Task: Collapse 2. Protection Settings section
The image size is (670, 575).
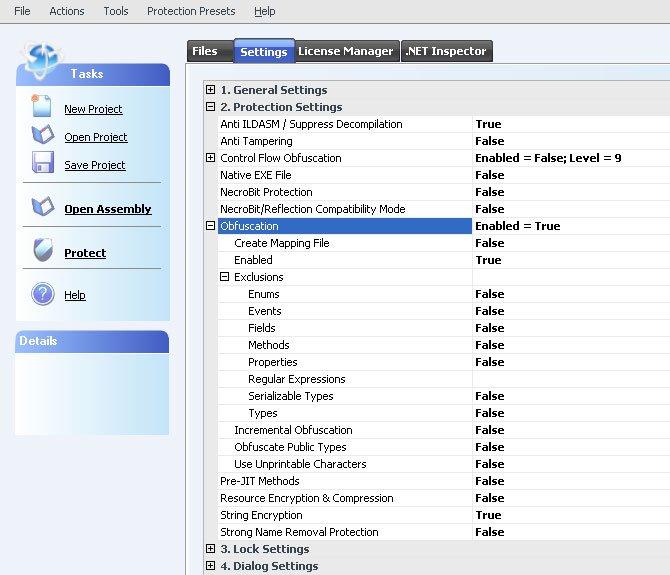Action: tap(210, 107)
